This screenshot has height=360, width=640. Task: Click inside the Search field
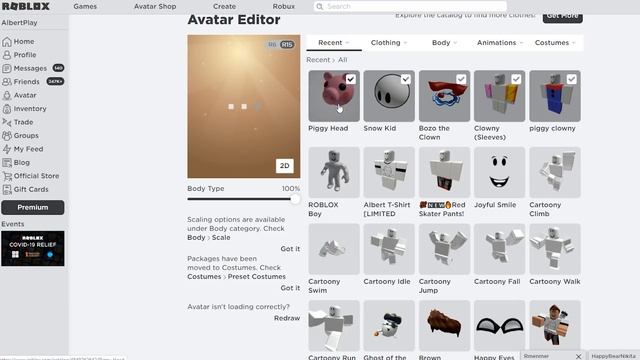(411, 7)
